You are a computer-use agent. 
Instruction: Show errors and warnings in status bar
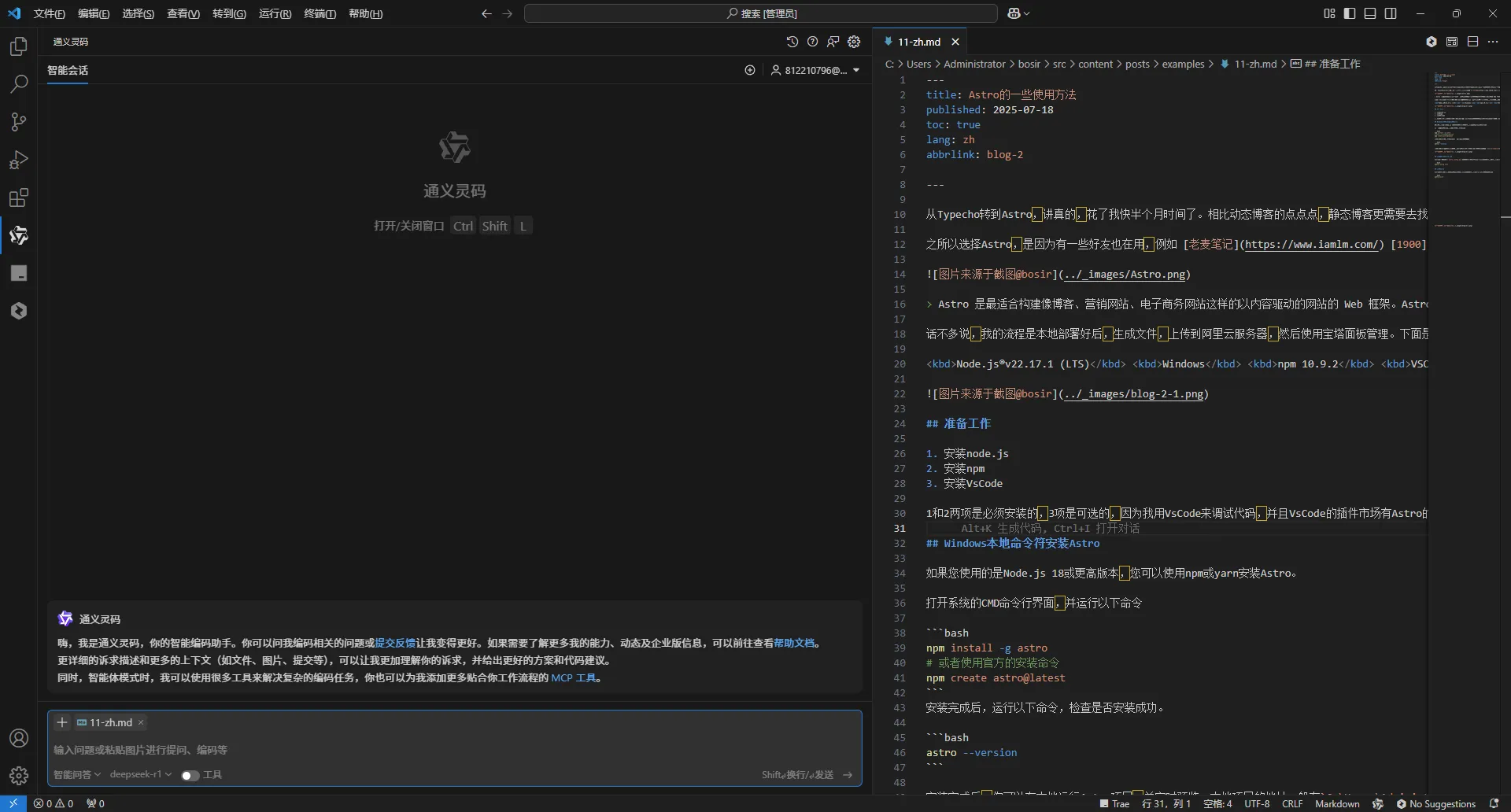[54, 803]
